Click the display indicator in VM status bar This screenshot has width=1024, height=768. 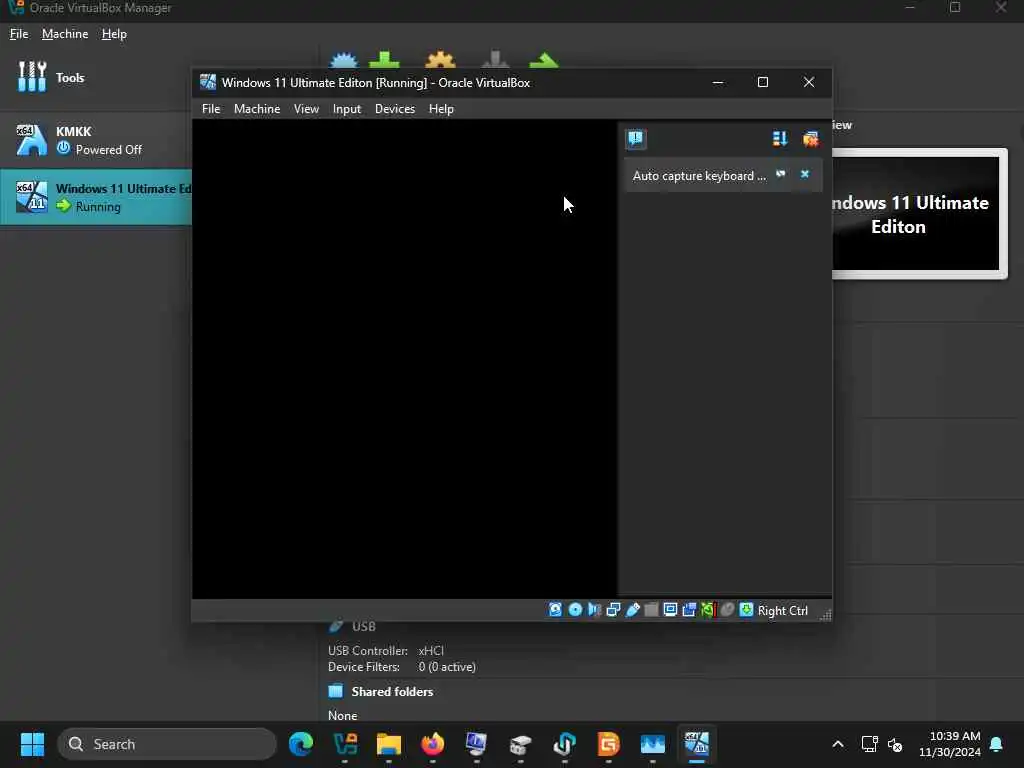670,610
